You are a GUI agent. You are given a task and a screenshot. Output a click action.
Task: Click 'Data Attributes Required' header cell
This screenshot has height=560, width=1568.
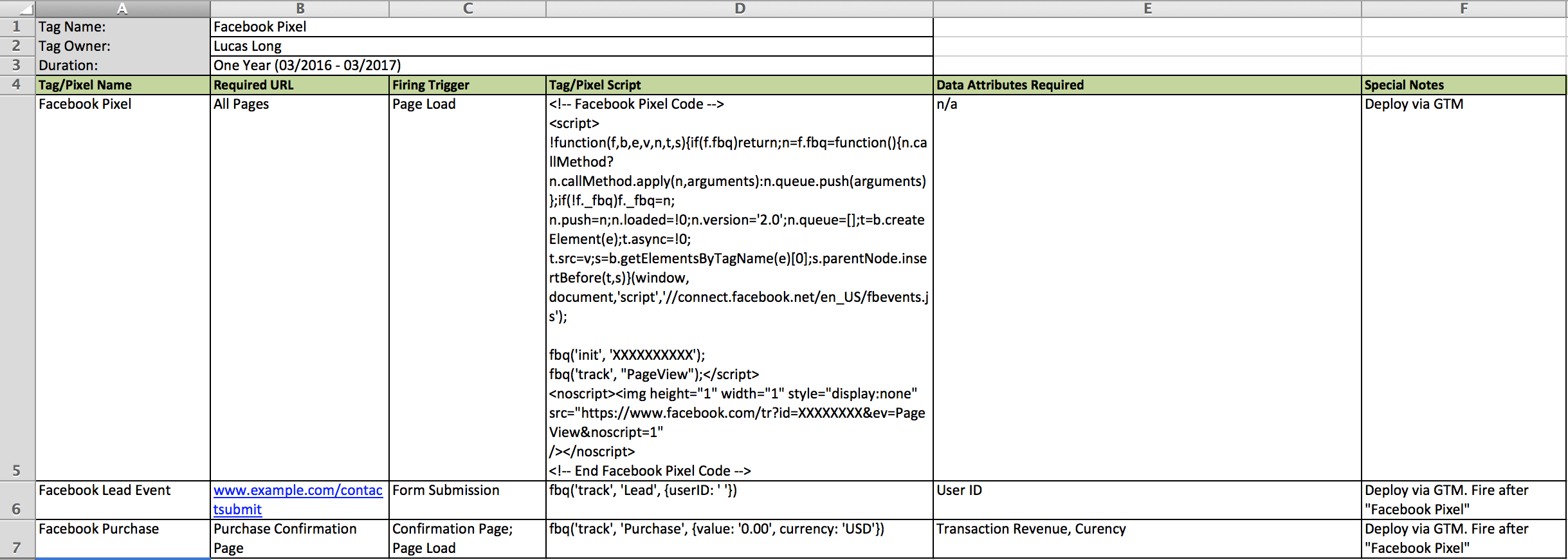pos(1147,85)
